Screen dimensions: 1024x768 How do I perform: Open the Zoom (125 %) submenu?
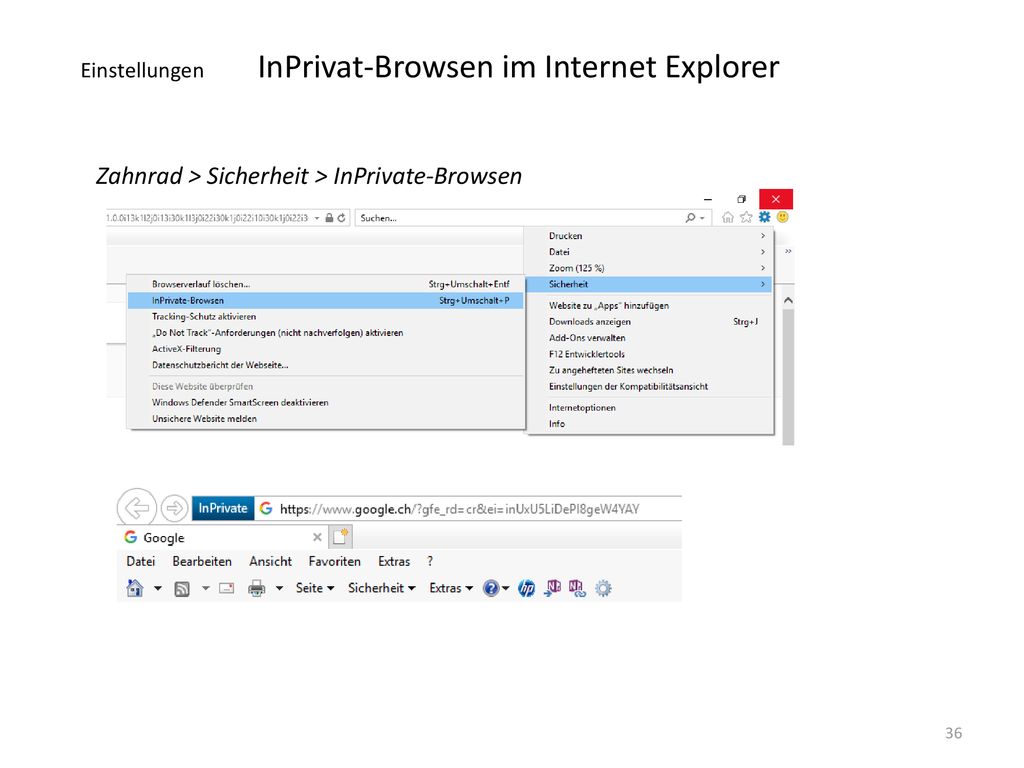tap(650, 268)
